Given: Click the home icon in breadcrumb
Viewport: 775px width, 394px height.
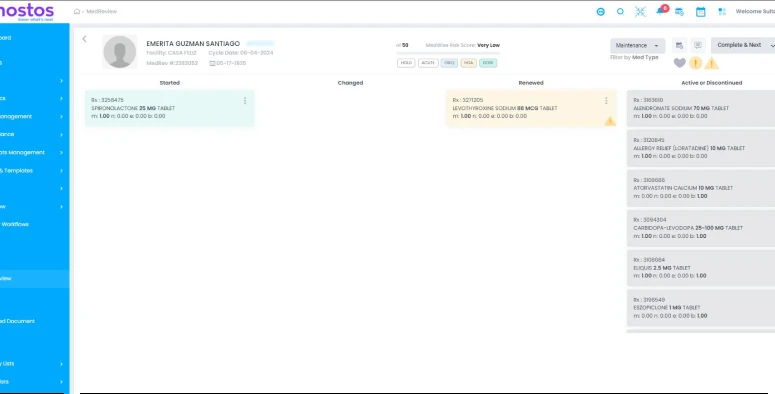Looking at the screenshot, I should tap(77, 11).
